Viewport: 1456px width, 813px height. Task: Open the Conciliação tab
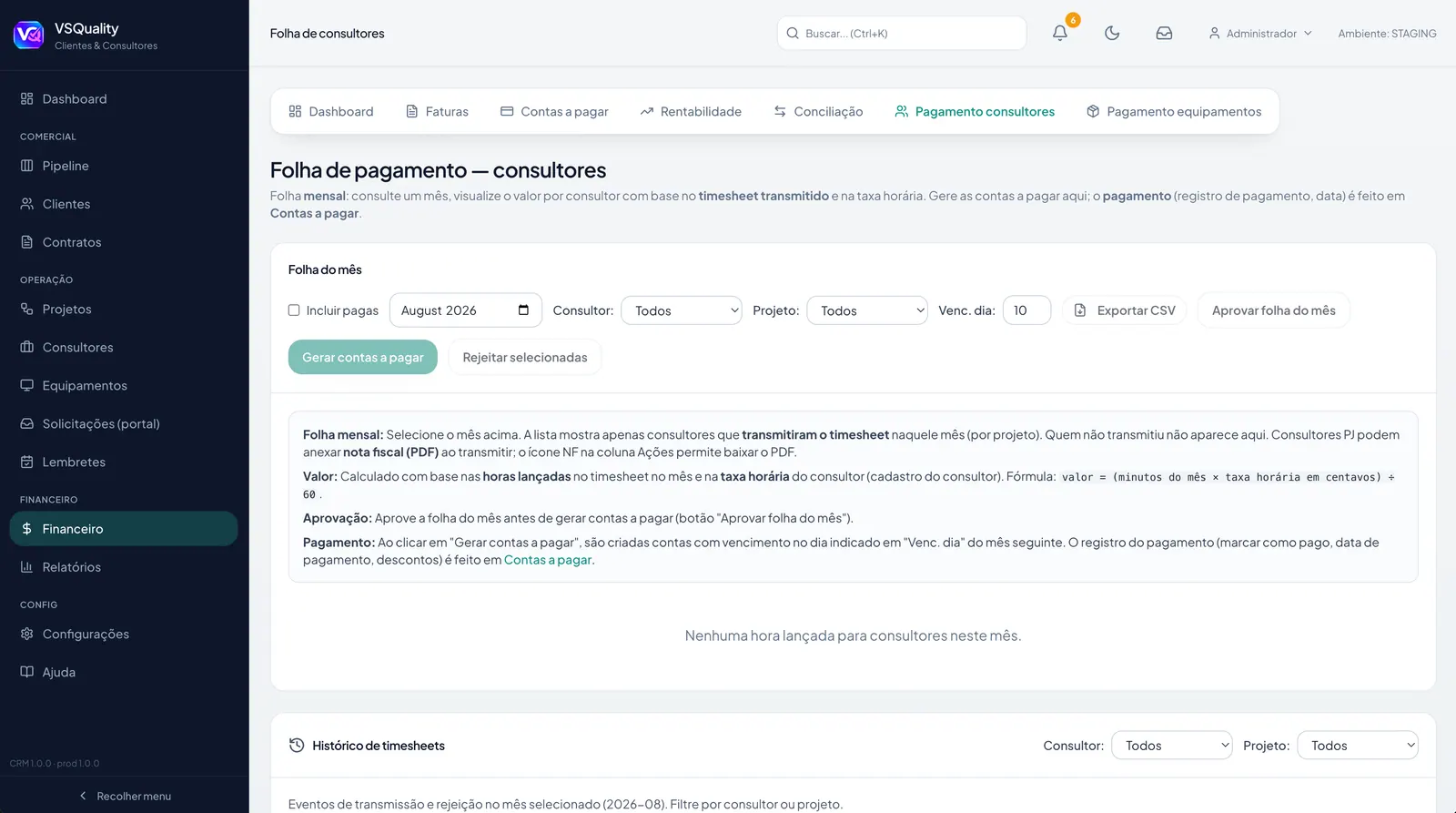(818, 112)
